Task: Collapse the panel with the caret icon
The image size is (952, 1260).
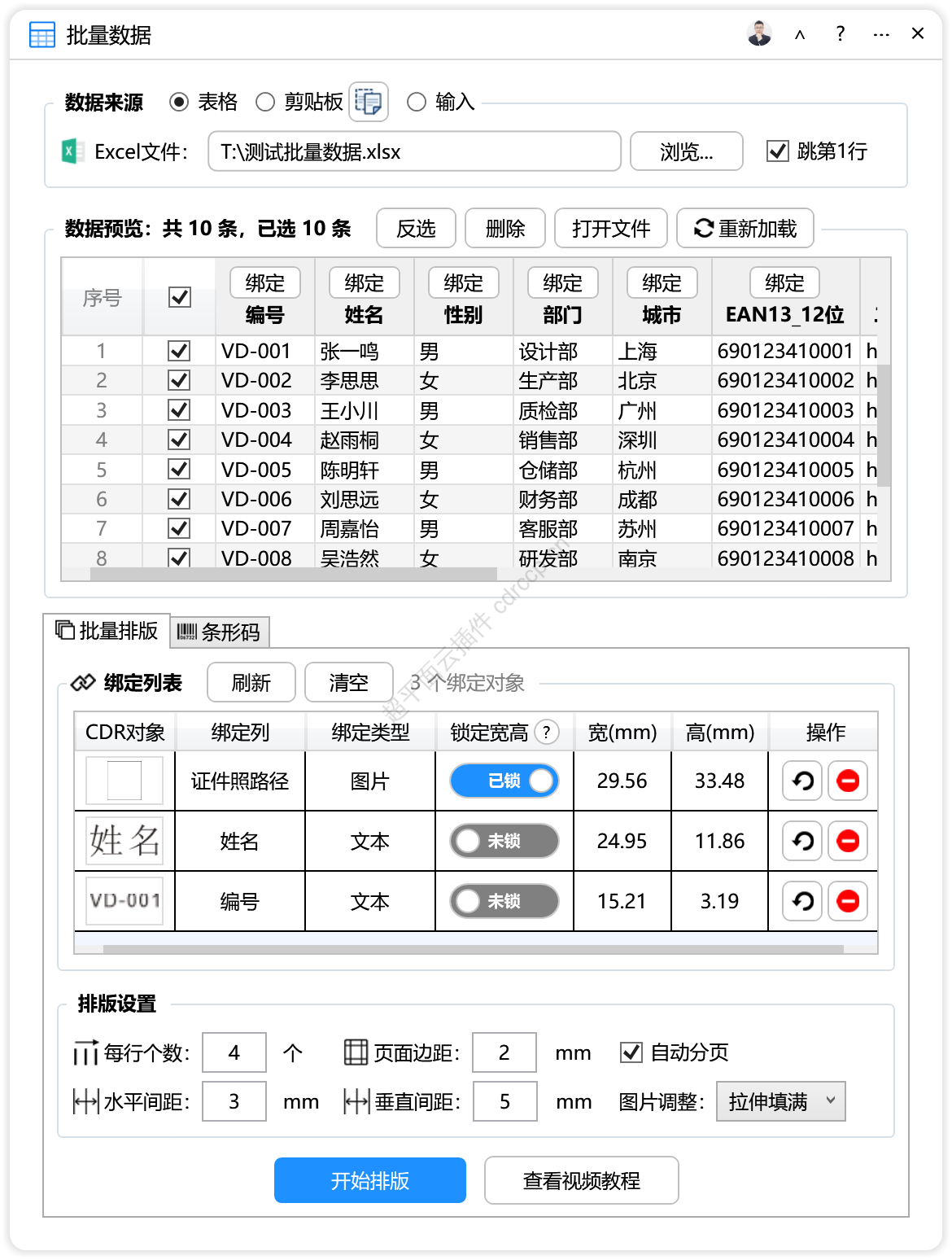Action: 800,34
